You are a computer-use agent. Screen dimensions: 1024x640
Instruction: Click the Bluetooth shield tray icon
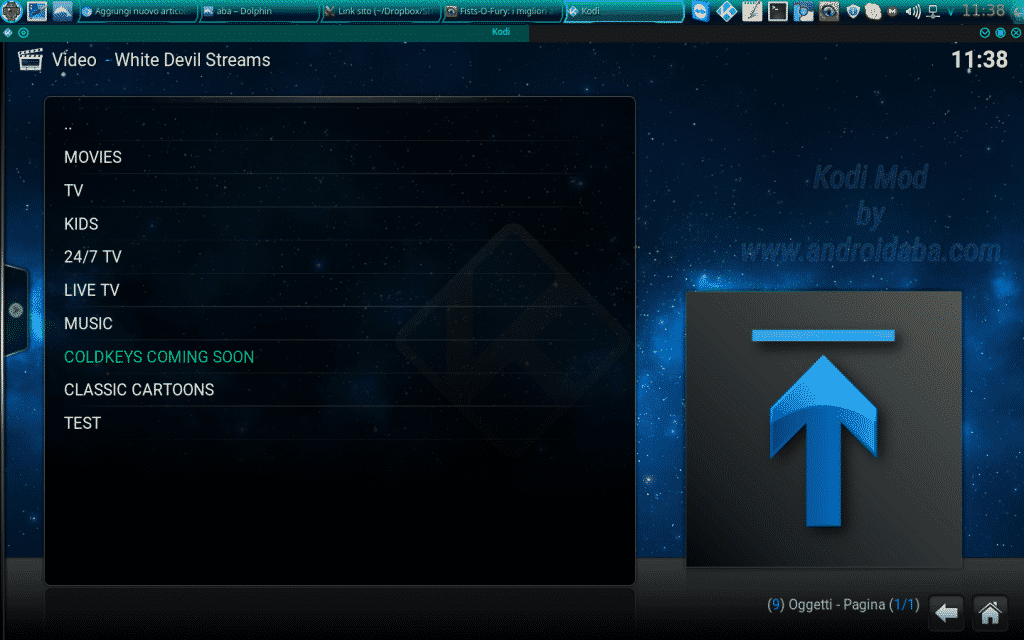tap(853, 11)
